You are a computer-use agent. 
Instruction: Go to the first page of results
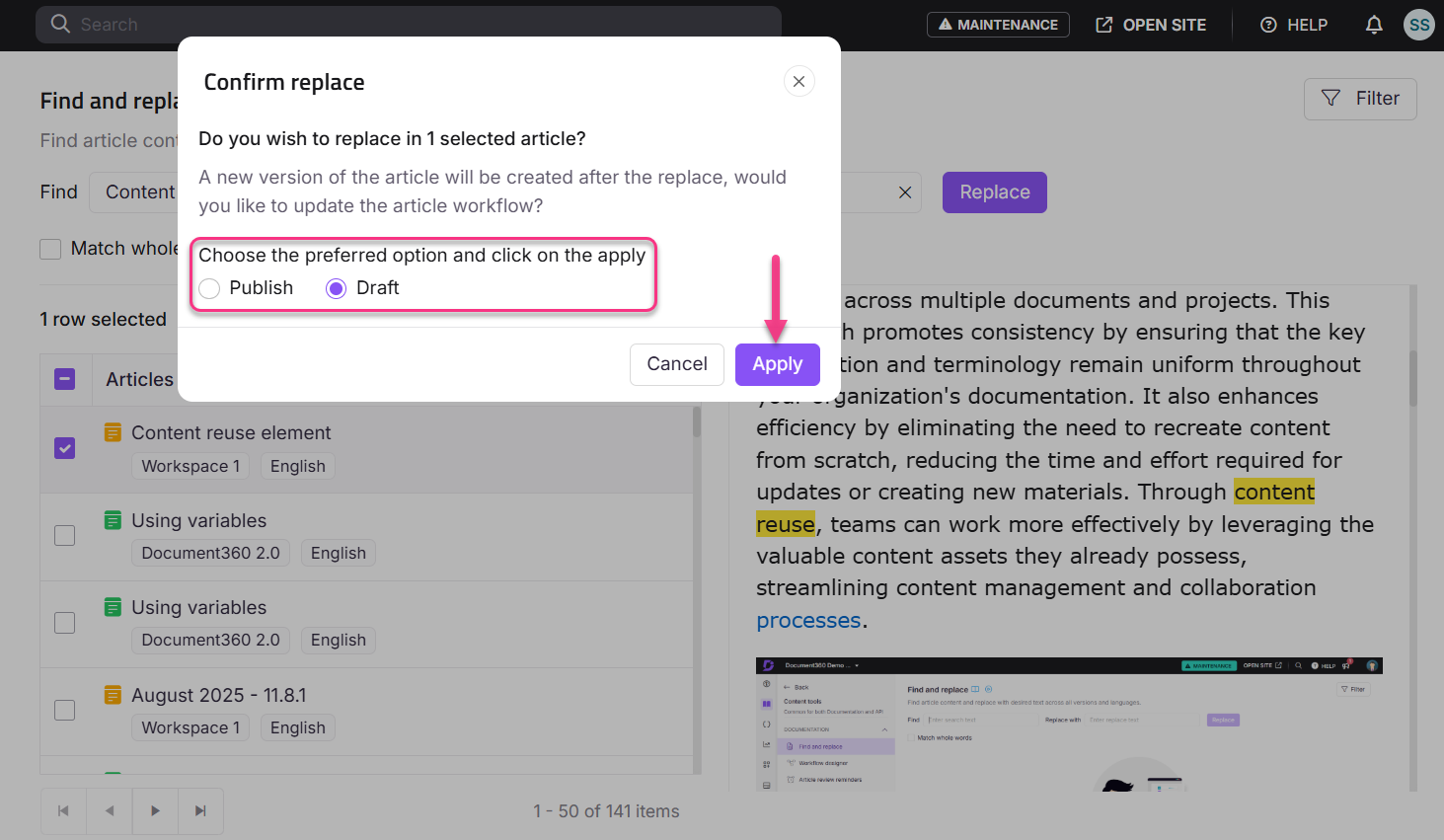pos(63,810)
